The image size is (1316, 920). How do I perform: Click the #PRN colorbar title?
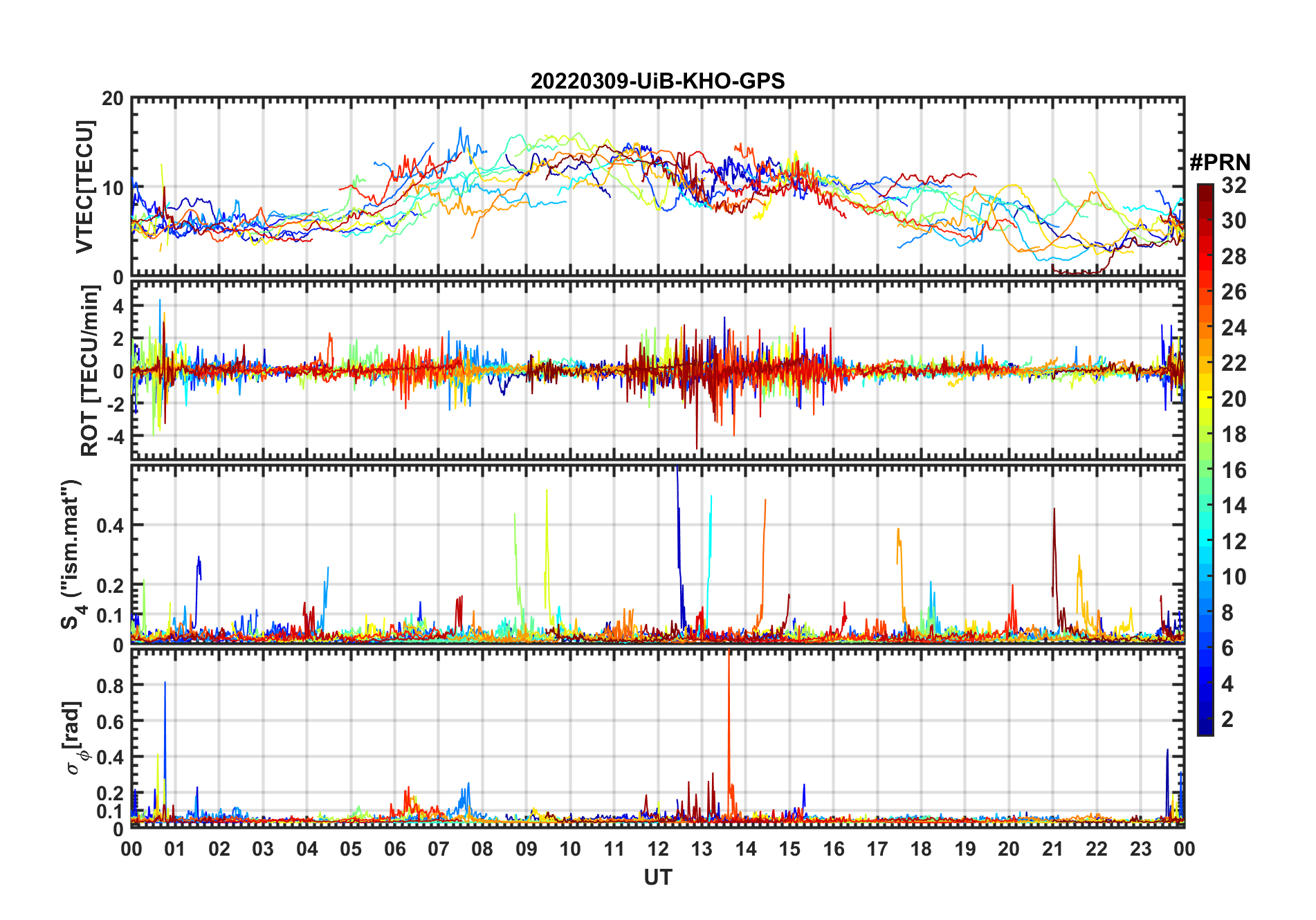(1221, 163)
